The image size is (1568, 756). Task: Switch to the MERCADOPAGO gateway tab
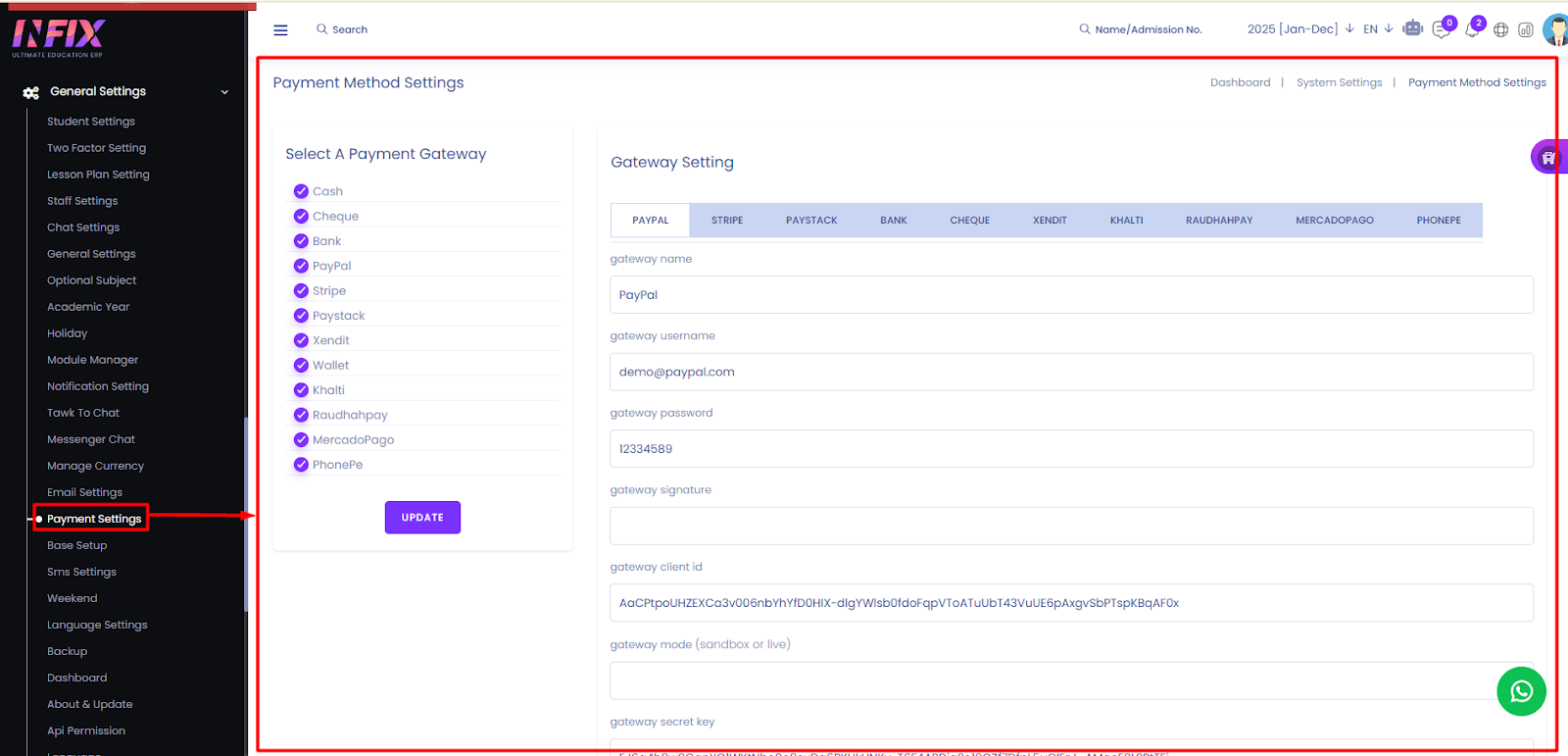pyautogui.click(x=1335, y=221)
